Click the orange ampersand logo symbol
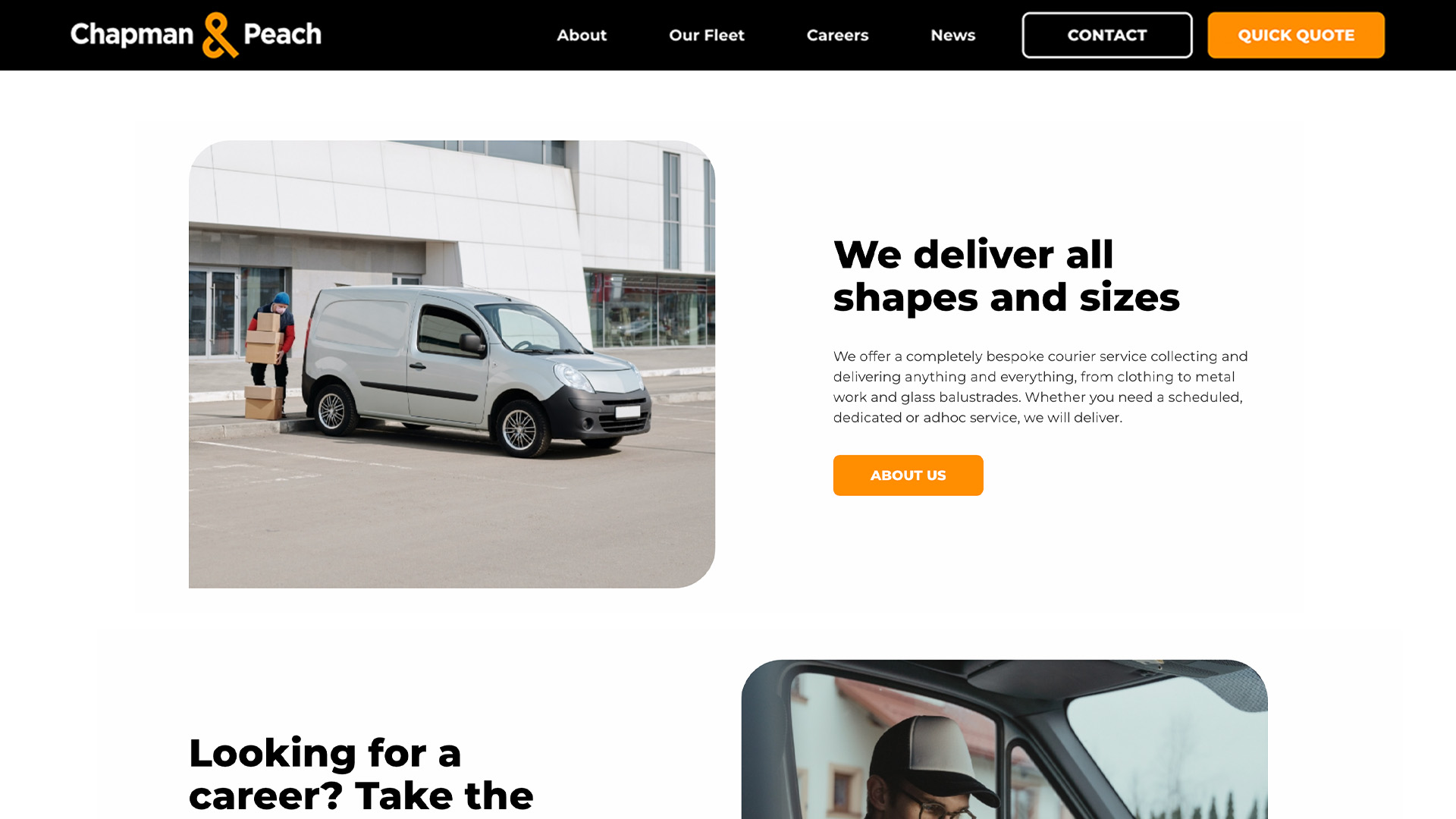This screenshot has height=819, width=1456. click(x=220, y=35)
